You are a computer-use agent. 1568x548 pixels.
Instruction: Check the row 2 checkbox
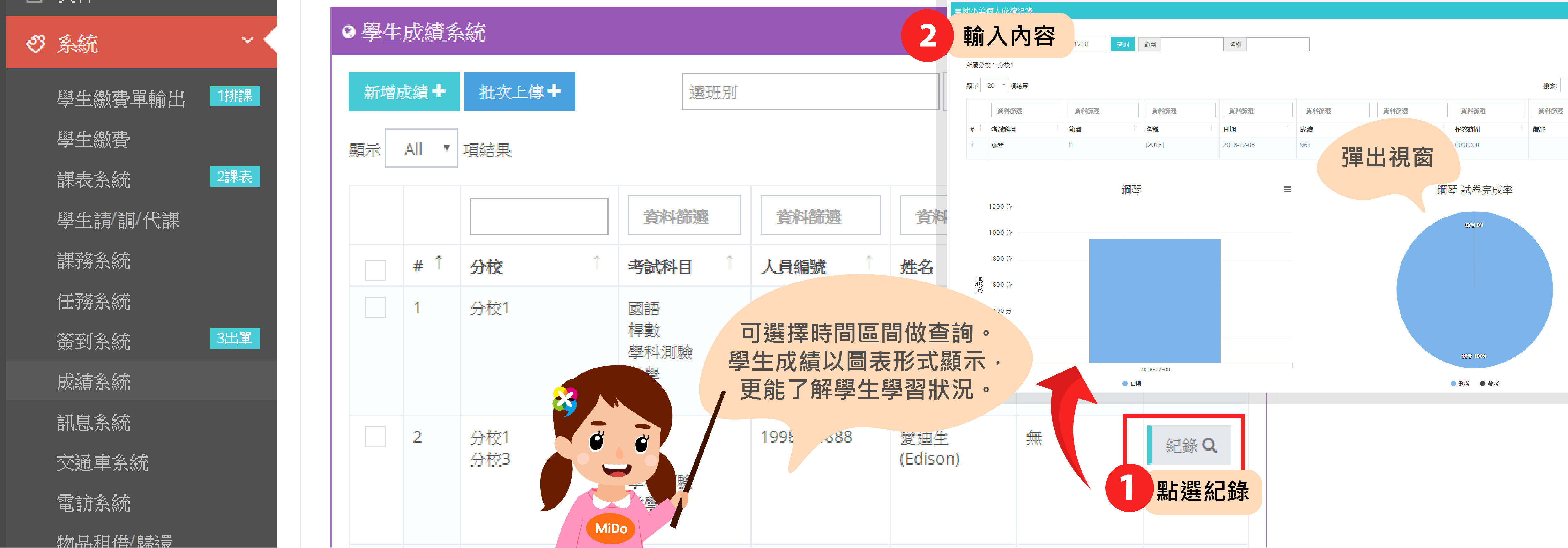(x=375, y=437)
